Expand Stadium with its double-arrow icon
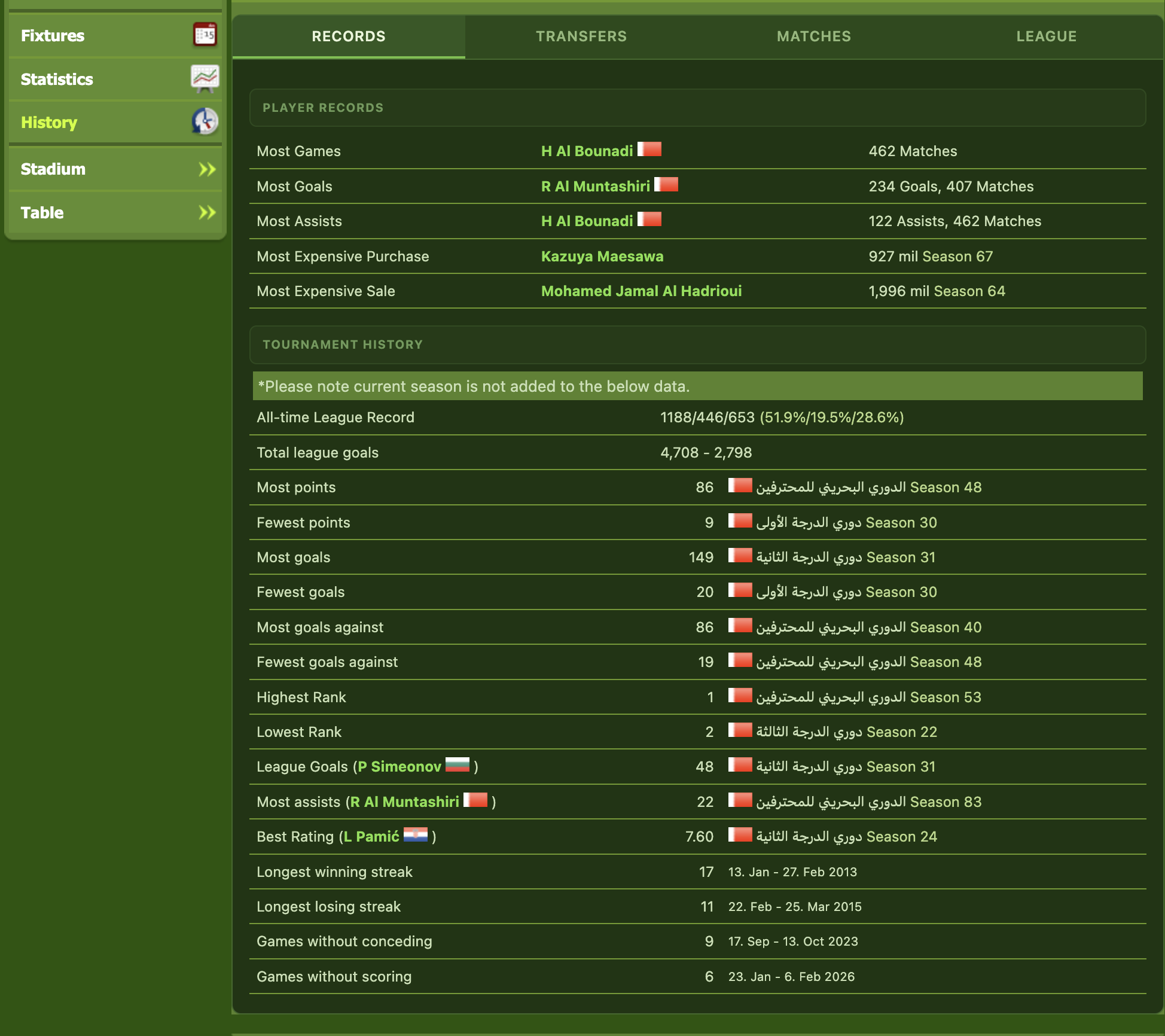The width and height of the screenshot is (1165, 1036). pos(207,169)
